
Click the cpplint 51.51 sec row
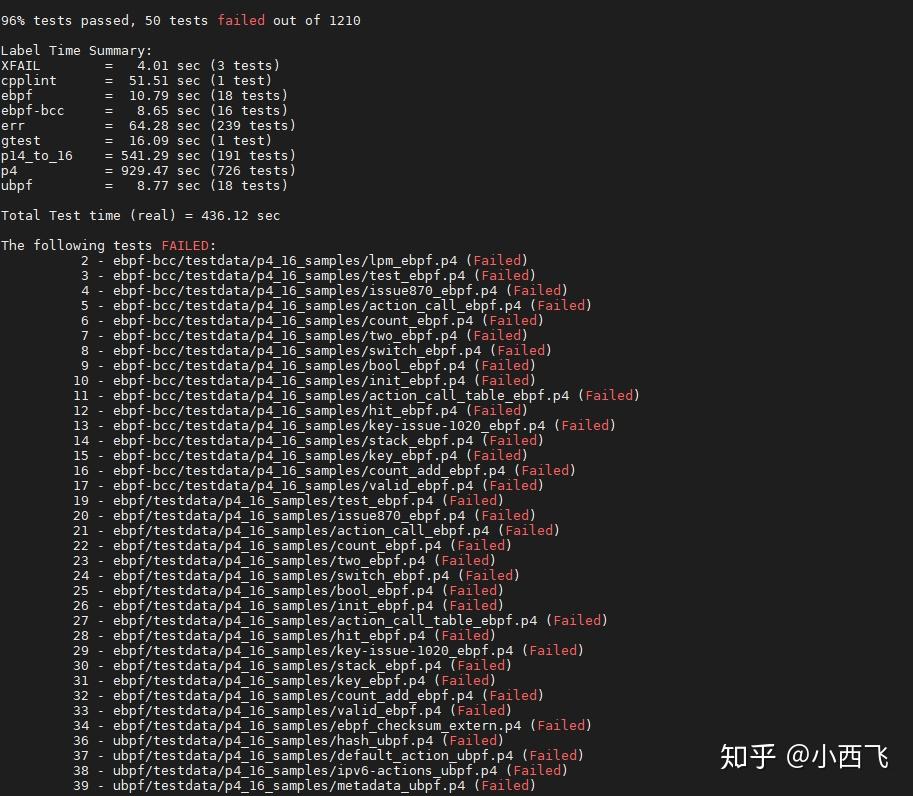pyautogui.click(x=136, y=80)
